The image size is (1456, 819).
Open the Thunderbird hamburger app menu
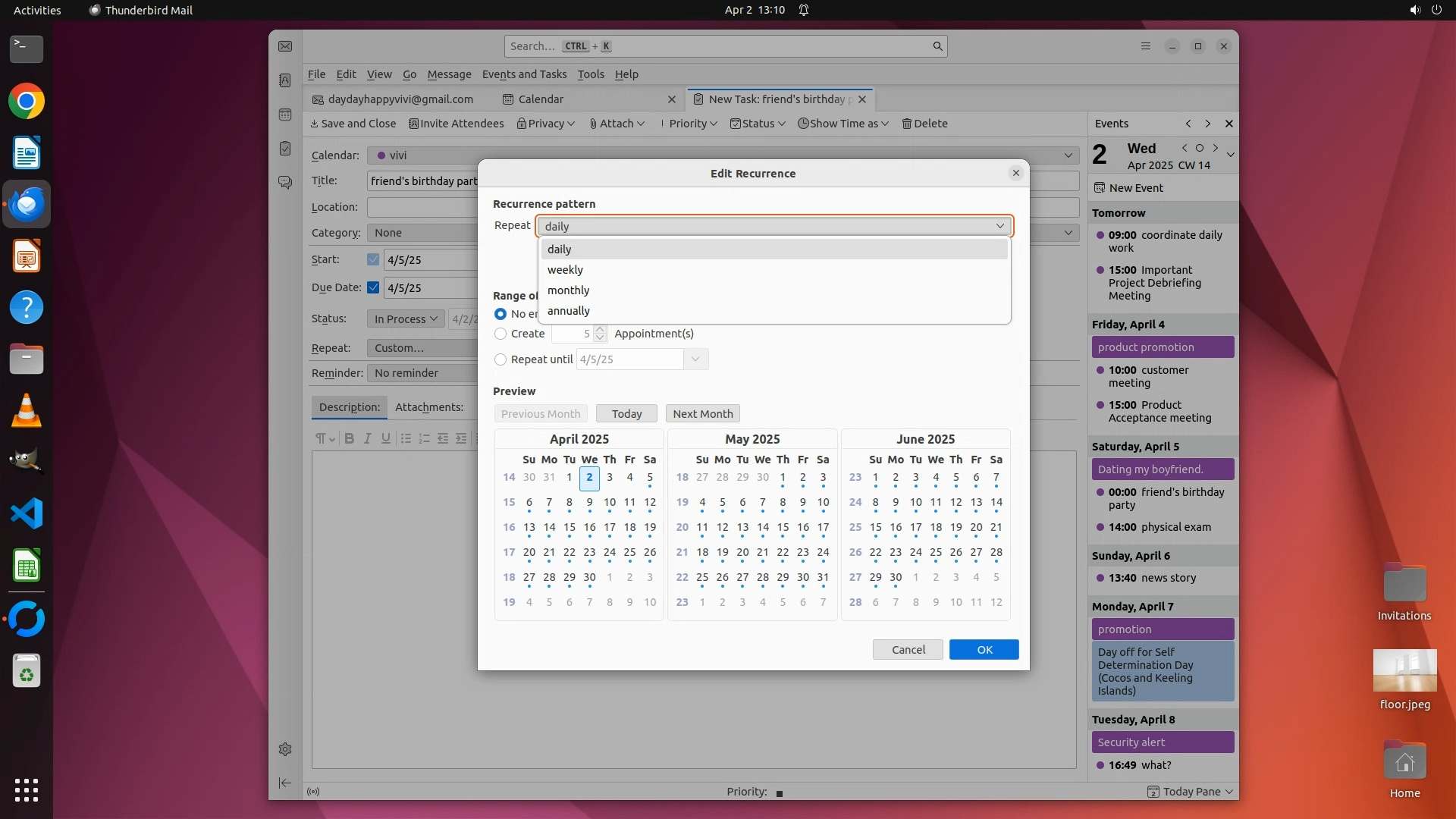(x=1145, y=46)
